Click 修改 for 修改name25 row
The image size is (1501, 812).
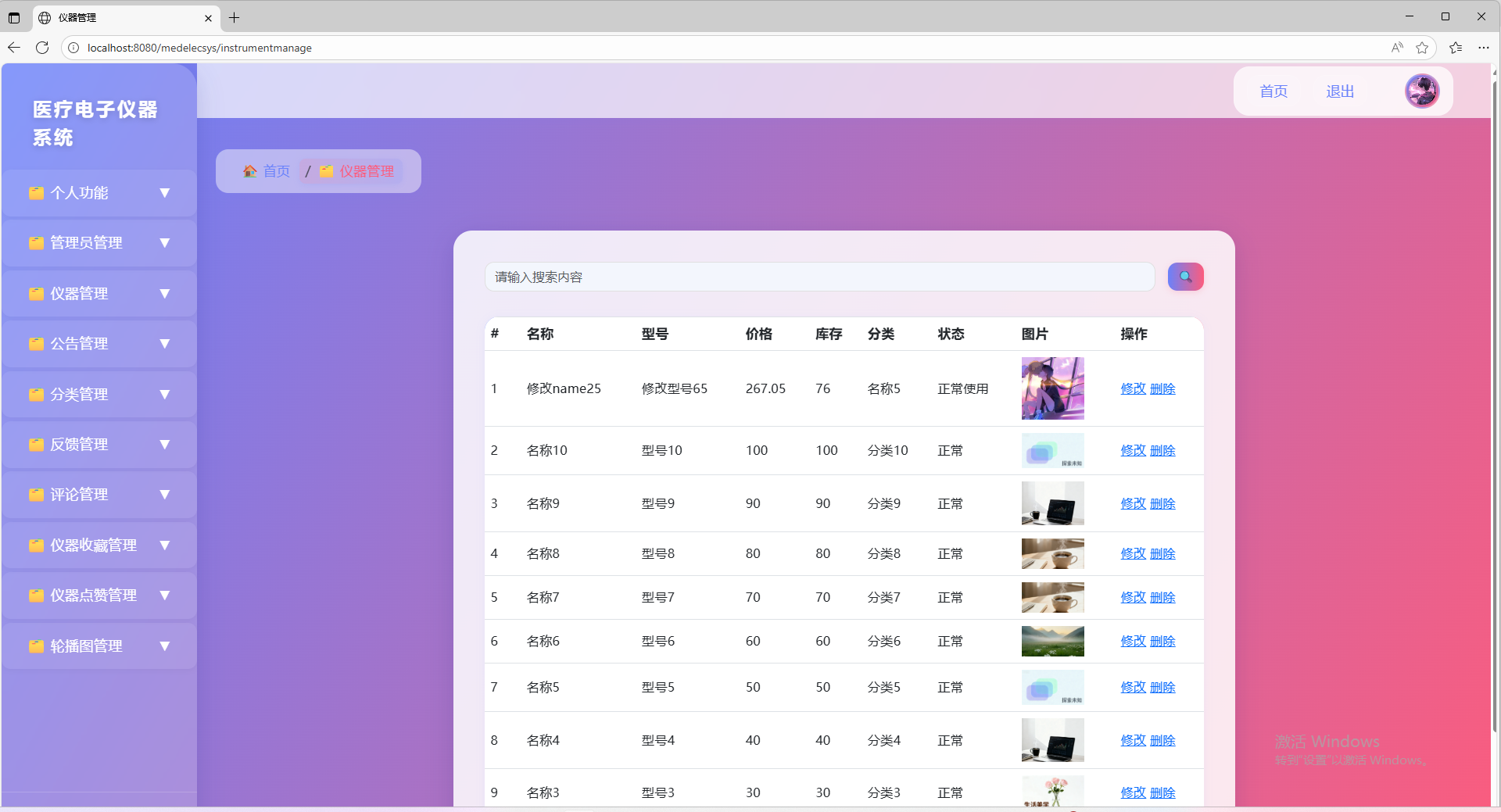(1133, 388)
